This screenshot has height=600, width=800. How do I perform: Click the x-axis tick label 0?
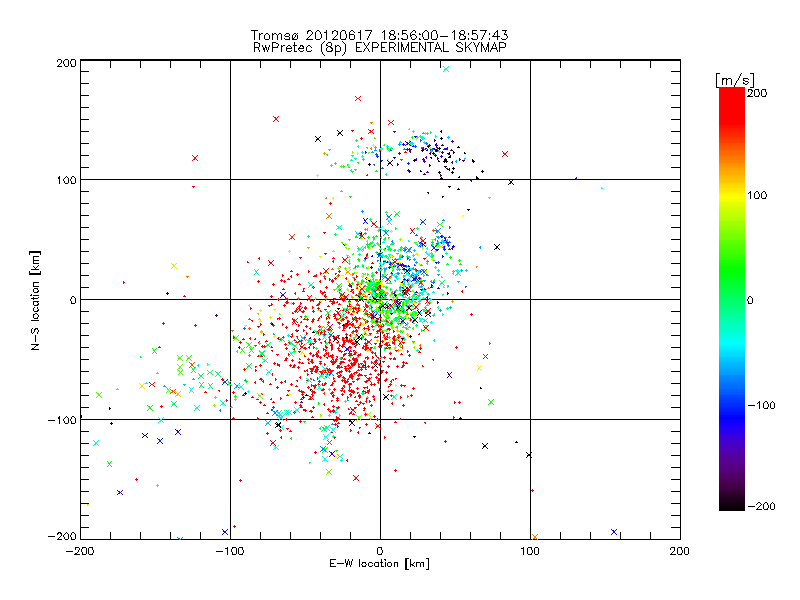[x=380, y=551]
